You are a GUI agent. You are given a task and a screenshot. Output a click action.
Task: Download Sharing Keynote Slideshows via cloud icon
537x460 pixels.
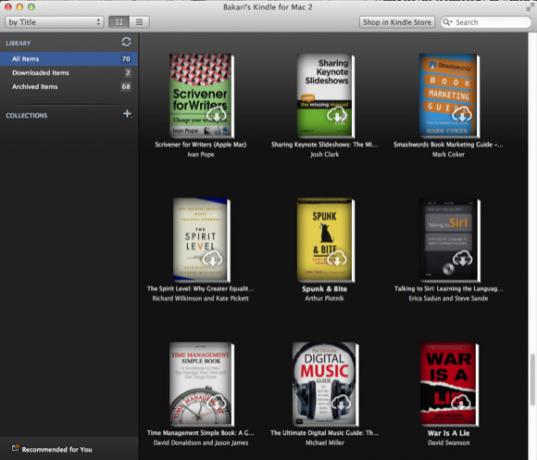pyautogui.click(x=337, y=115)
